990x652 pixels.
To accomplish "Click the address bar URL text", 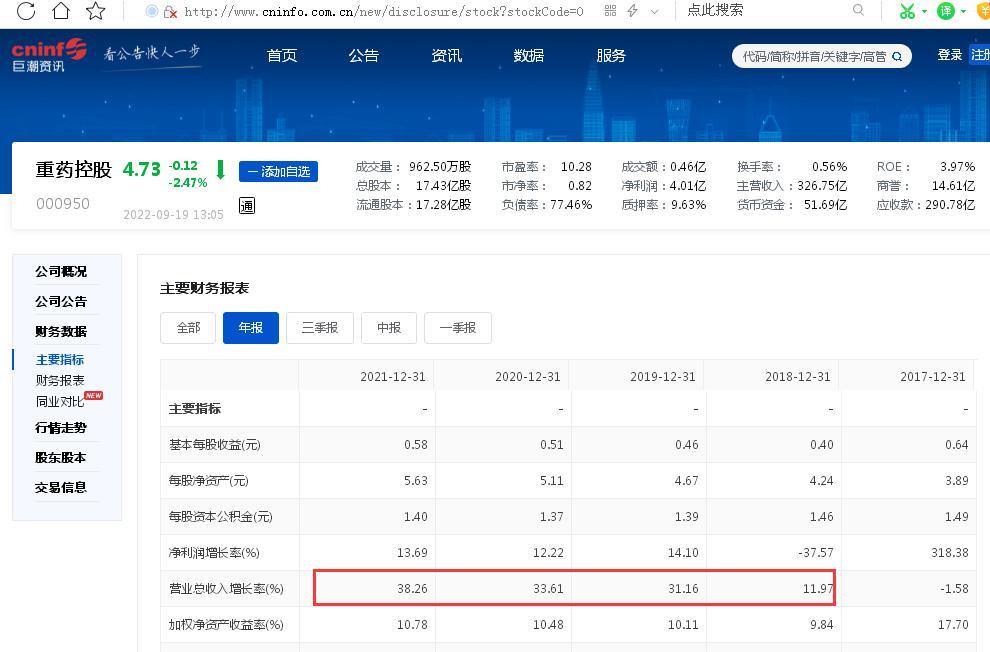I will (x=384, y=12).
